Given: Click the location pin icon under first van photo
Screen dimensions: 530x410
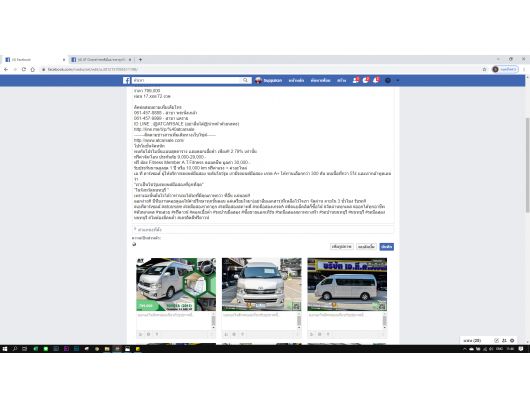Looking at the screenshot, I should (x=157, y=334).
